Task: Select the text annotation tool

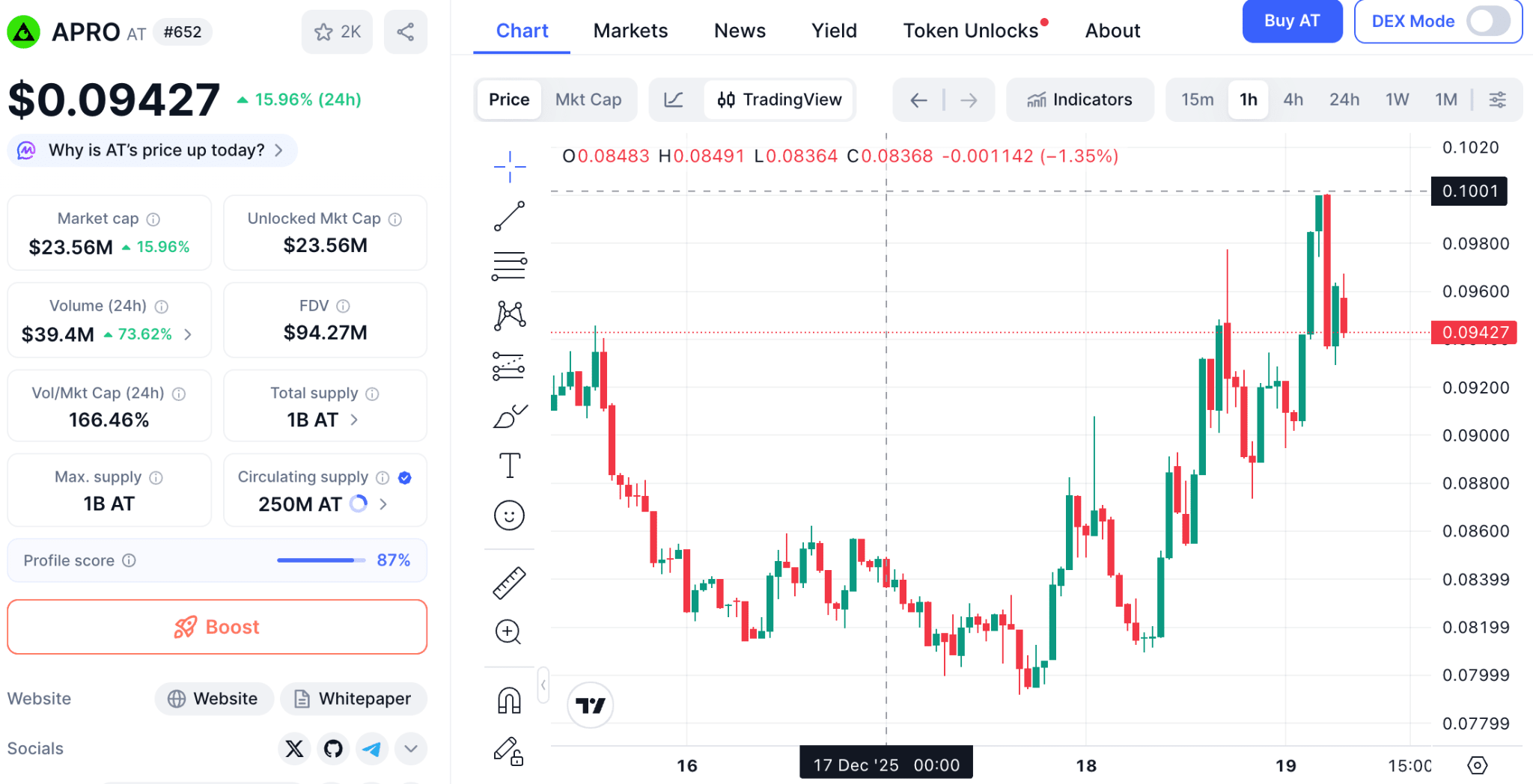Action: [509, 465]
